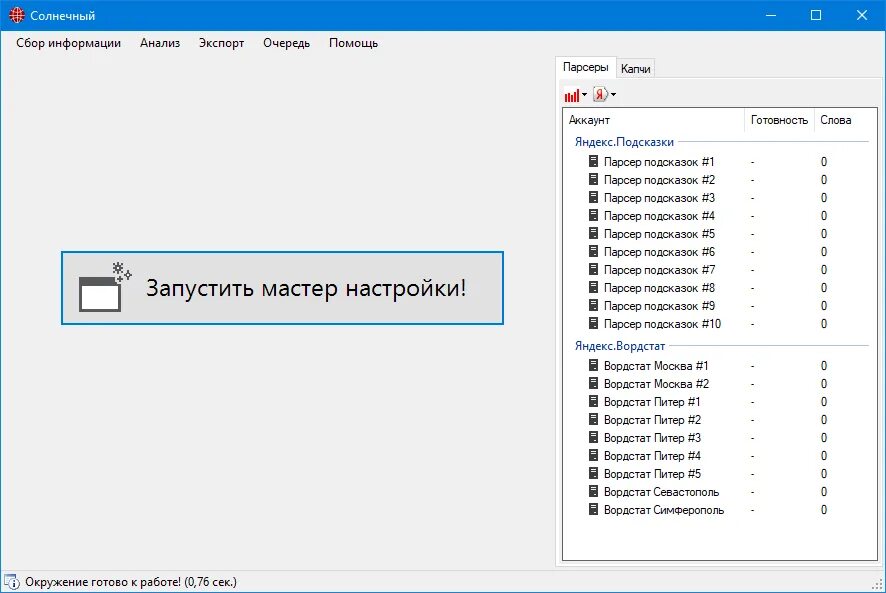The width and height of the screenshot is (886, 593).
Task: Click icon of Вордстат Питер #4
Action: (x=593, y=455)
